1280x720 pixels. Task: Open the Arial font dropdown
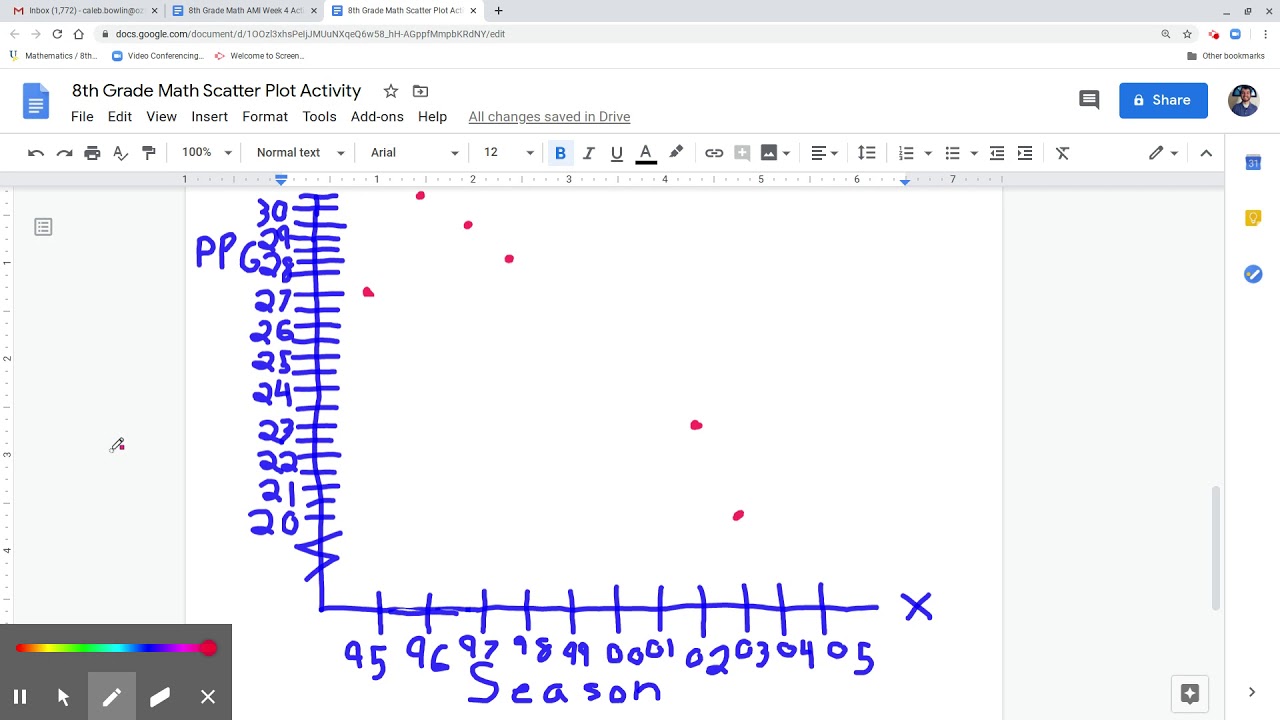pyautogui.click(x=414, y=153)
